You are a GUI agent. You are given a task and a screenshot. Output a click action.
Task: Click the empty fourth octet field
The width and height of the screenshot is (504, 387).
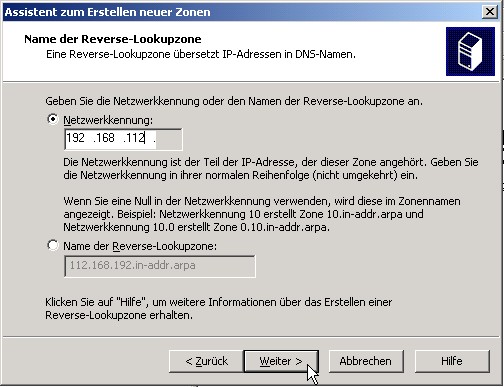(167, 138)
